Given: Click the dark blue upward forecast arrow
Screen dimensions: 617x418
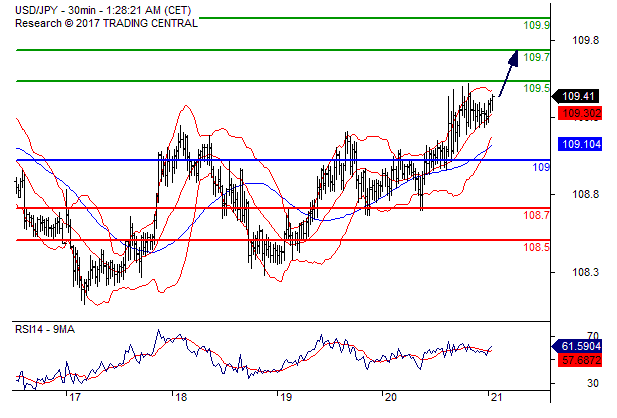Looking at the screenshot, I should 506,72.
